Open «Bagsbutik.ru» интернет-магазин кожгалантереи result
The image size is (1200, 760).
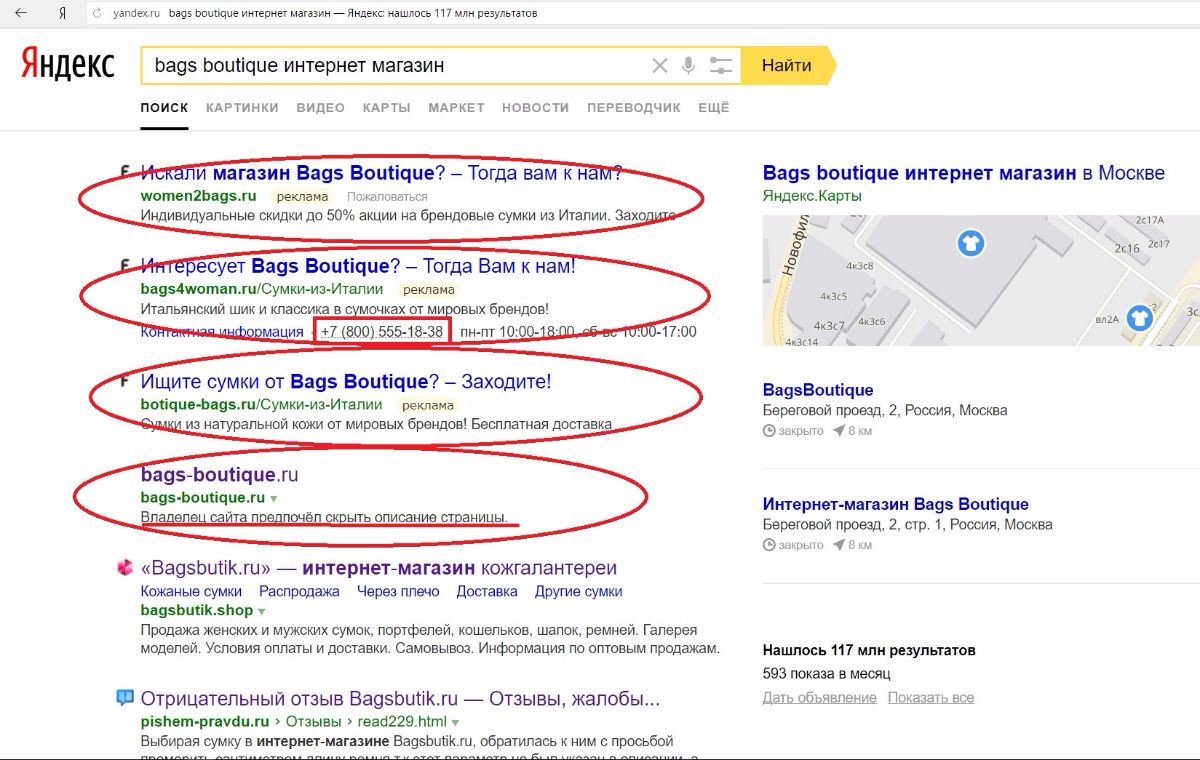pyautogui.click(x=379, y=568)
